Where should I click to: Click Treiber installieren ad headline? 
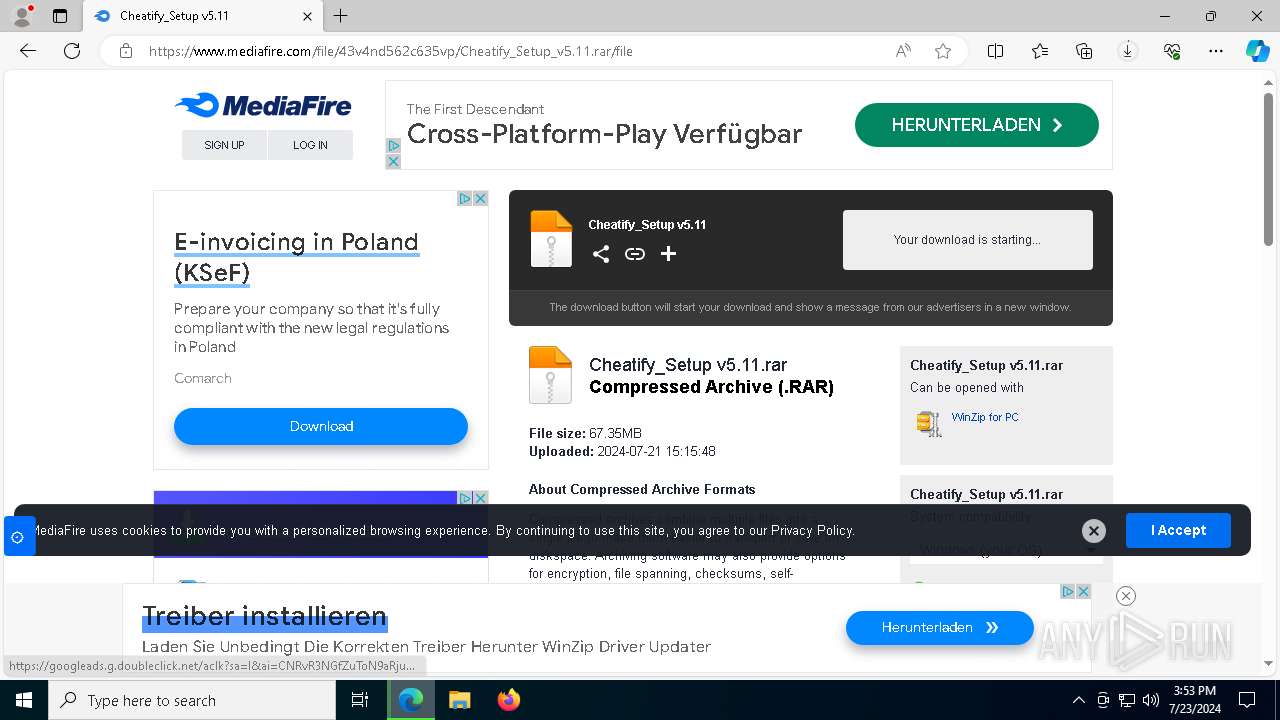[264, 615]
